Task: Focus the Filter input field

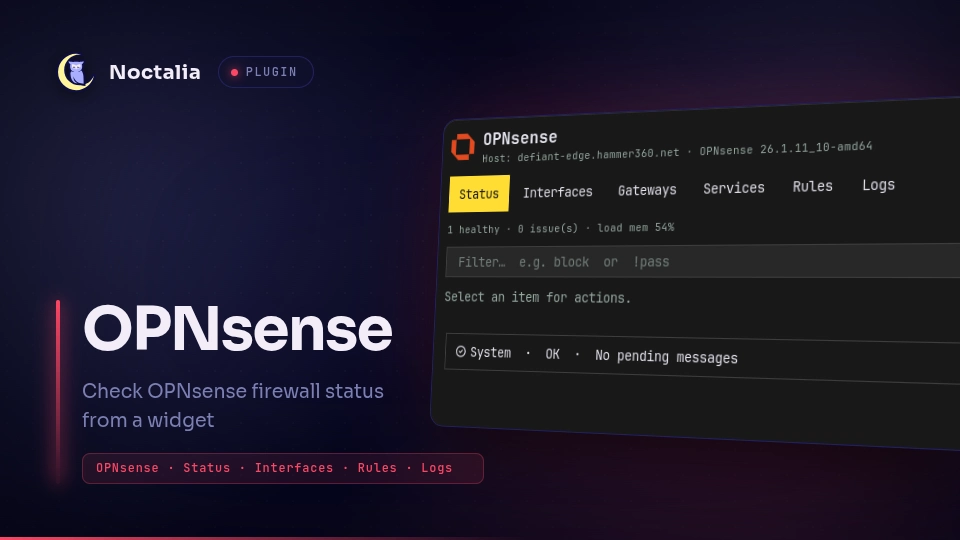Action: click(703, 261)
